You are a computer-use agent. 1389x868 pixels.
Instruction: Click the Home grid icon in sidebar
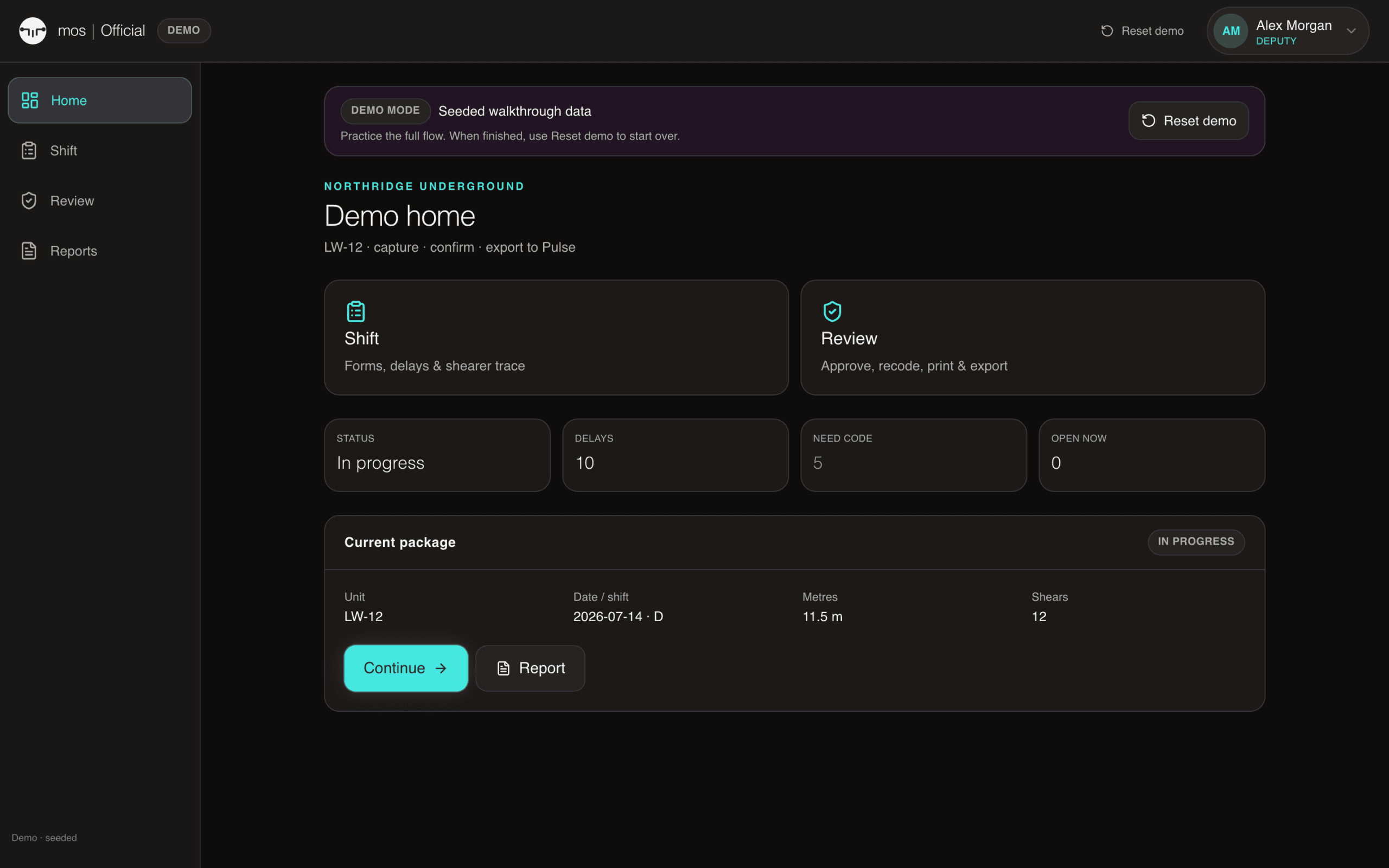(x=30, y=100)
